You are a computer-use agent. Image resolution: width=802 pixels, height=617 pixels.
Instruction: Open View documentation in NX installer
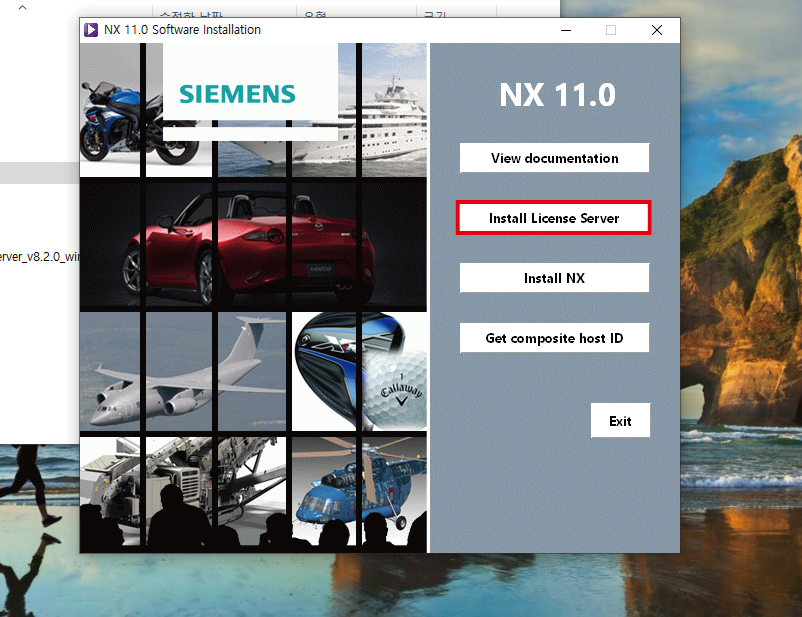click(x=554, y=158)
